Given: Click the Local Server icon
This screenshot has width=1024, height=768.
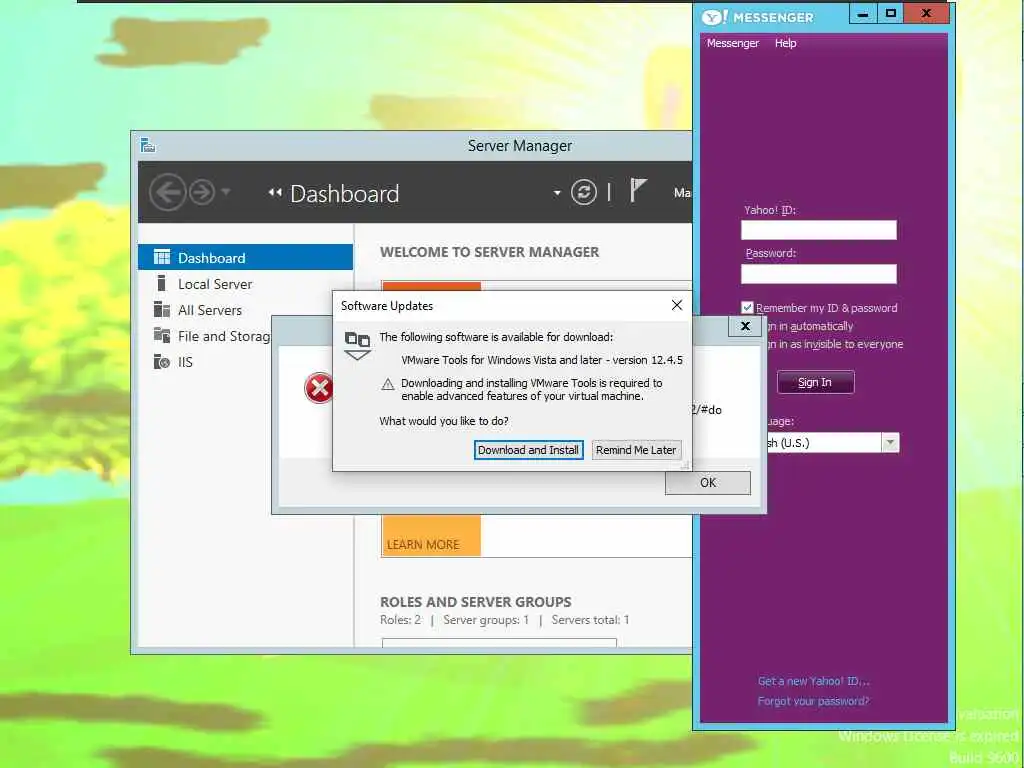Looking at the screenshot, I should coord(161,283).
